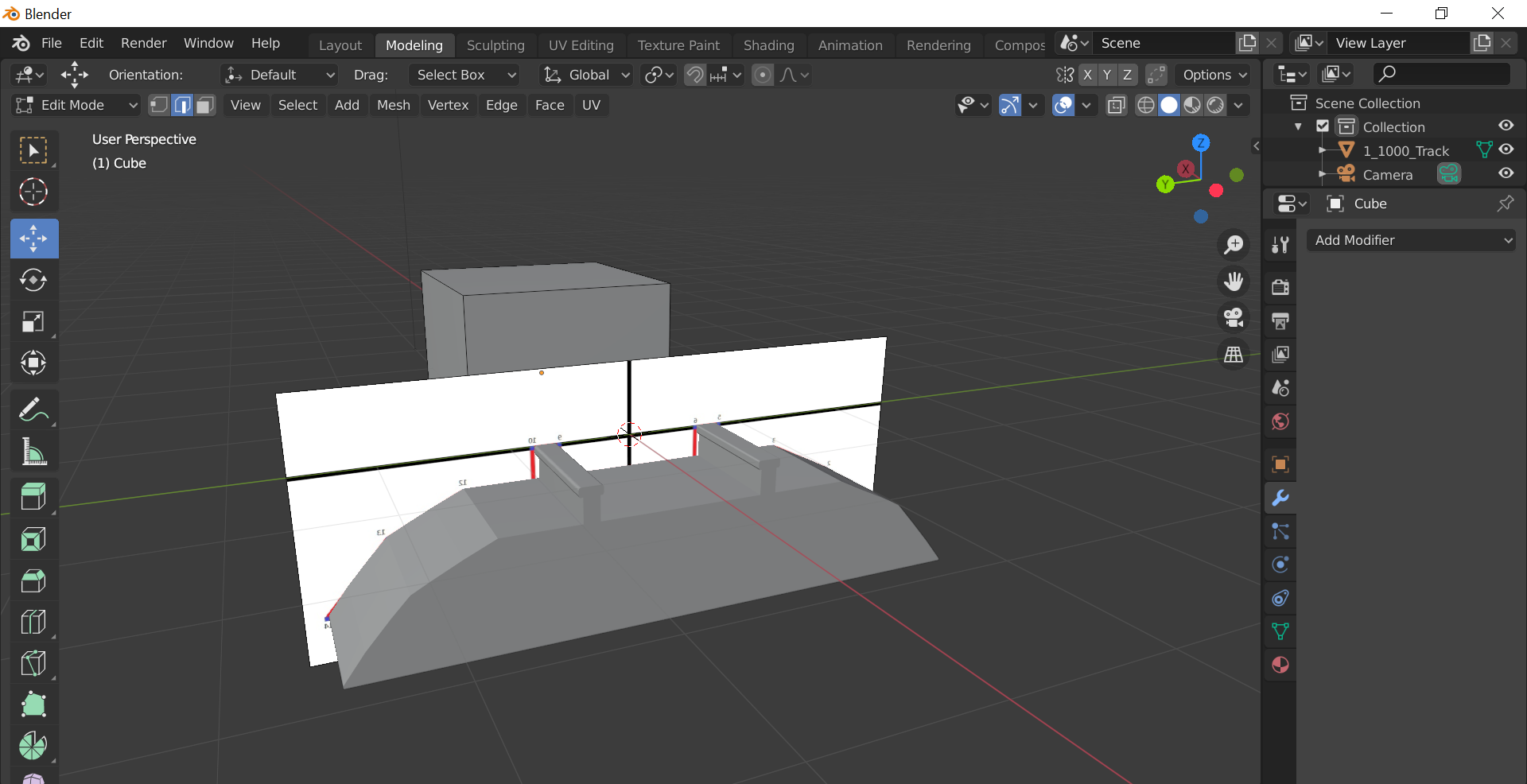Toggle camera view in viewport
The image size is (1527, 784).
1234,318
